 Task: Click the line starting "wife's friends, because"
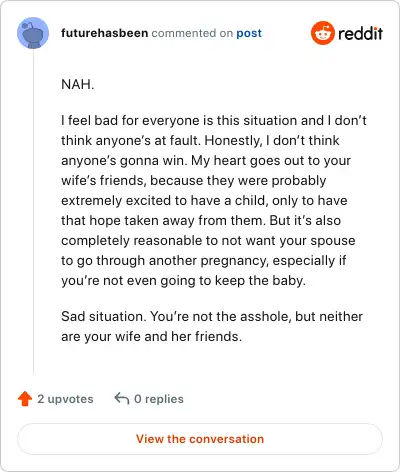194,181
